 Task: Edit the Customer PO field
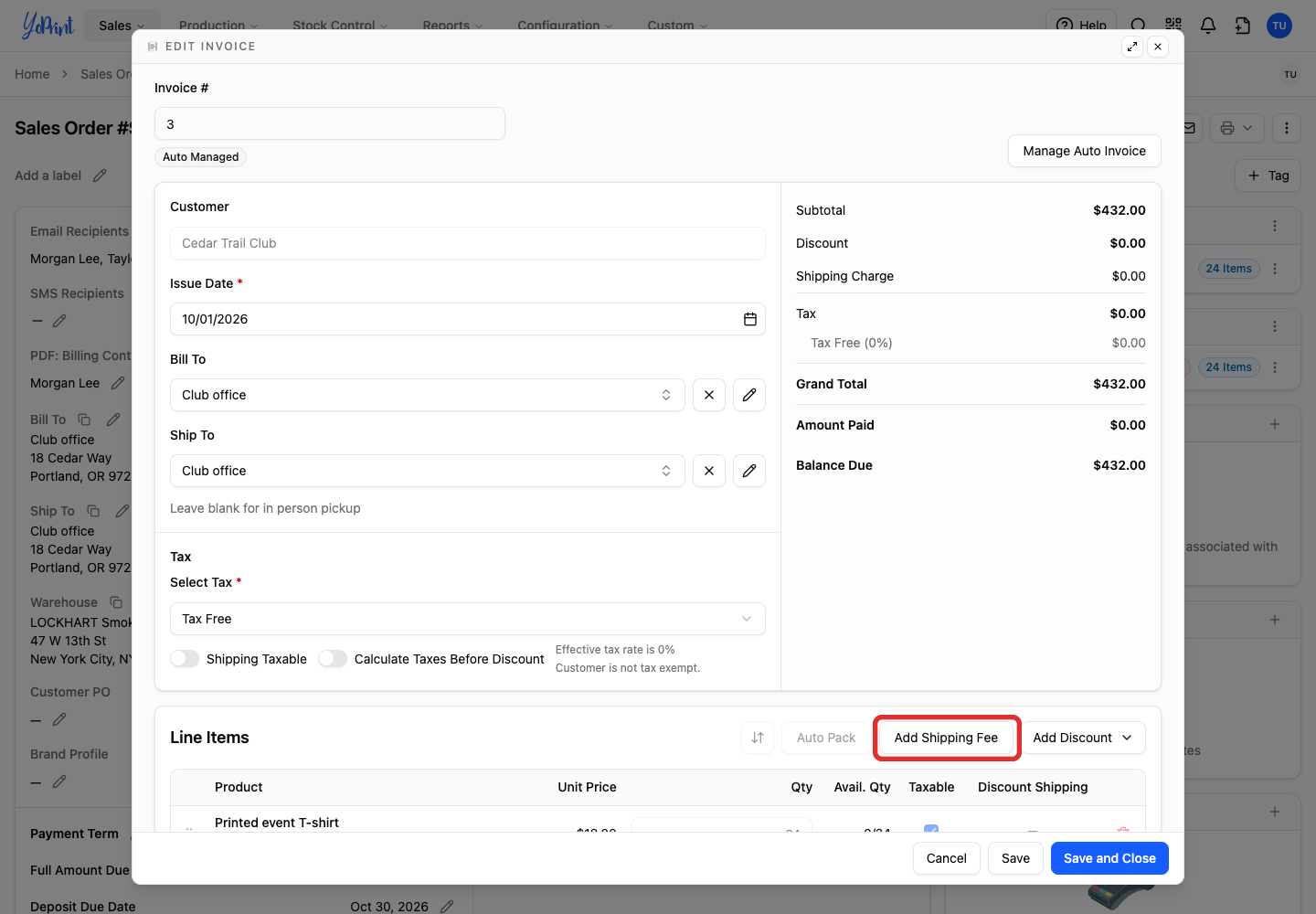[59, 719]
